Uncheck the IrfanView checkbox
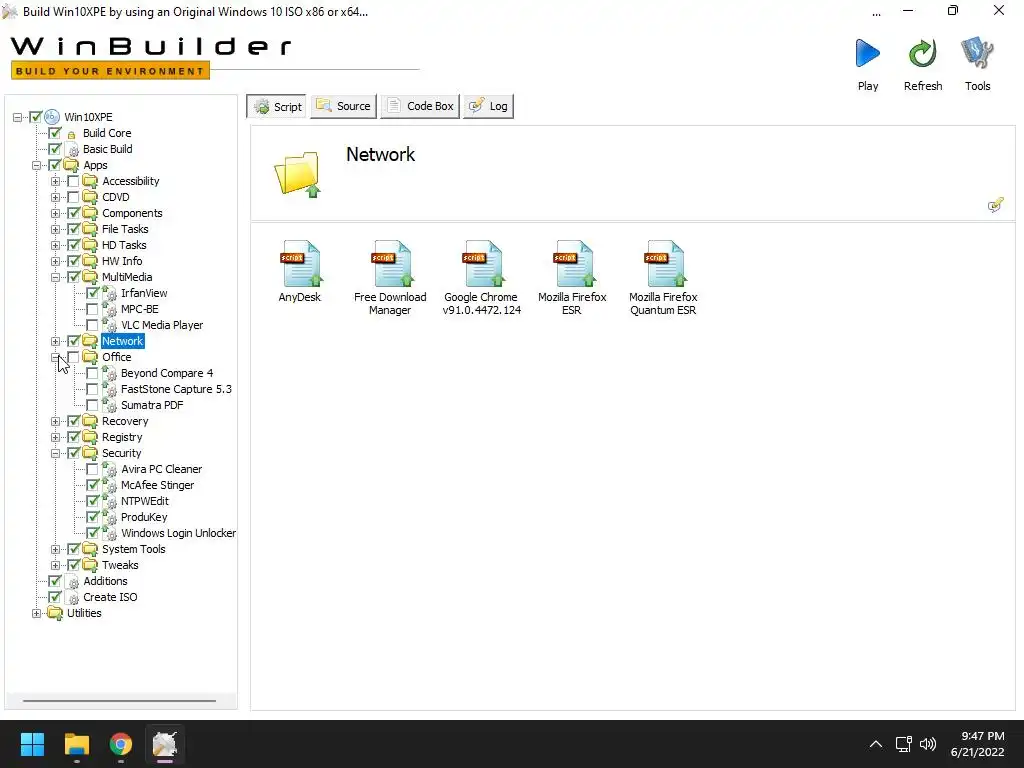The height and width of the screenshot is (768, 1024). [93, 293]
